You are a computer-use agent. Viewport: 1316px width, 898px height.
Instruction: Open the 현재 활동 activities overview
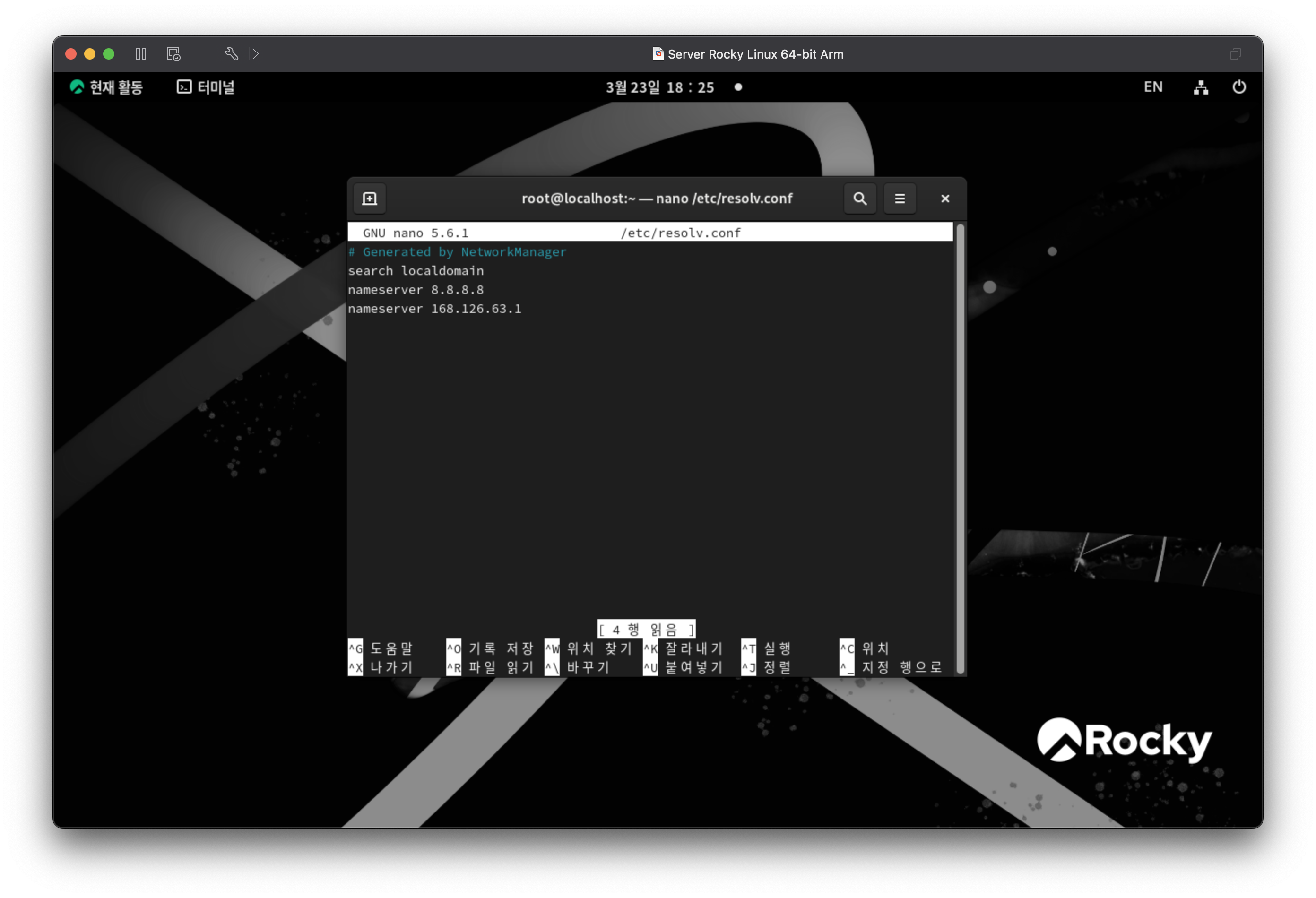(x=106, y=87)
